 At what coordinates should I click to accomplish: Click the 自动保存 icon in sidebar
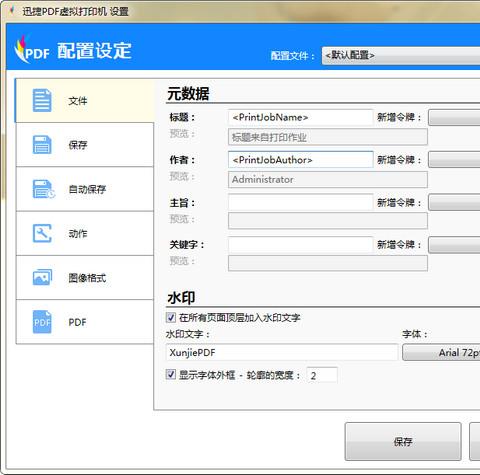pyautogui.click(x=44, y=189)
